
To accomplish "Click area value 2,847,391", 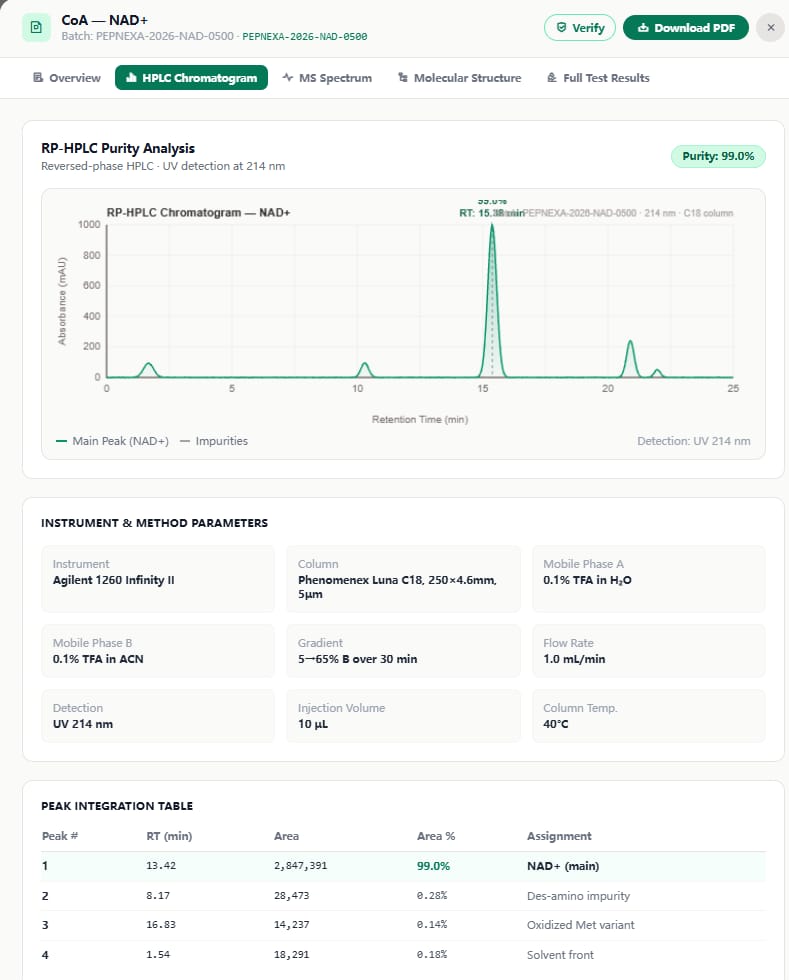I will pos(300,866).
